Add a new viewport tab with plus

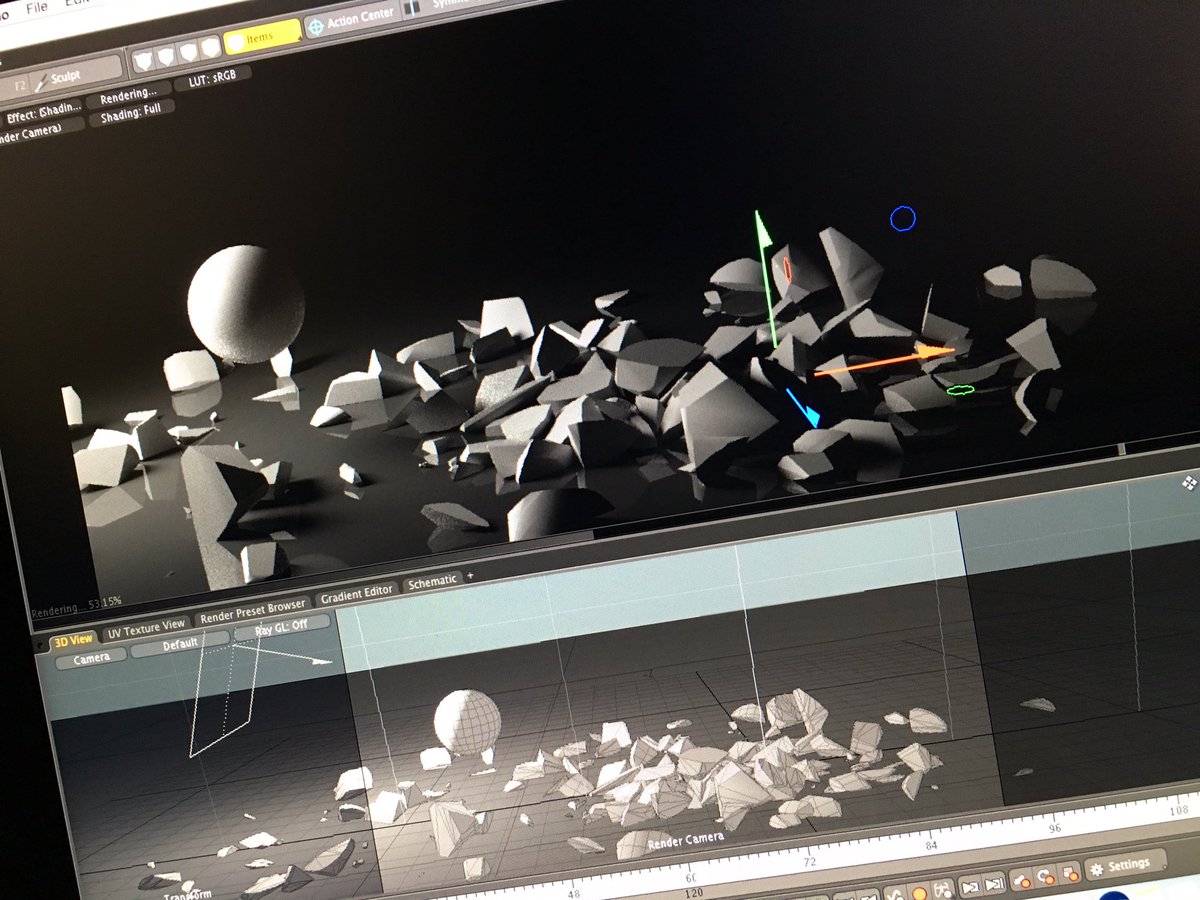pos(470,576)
